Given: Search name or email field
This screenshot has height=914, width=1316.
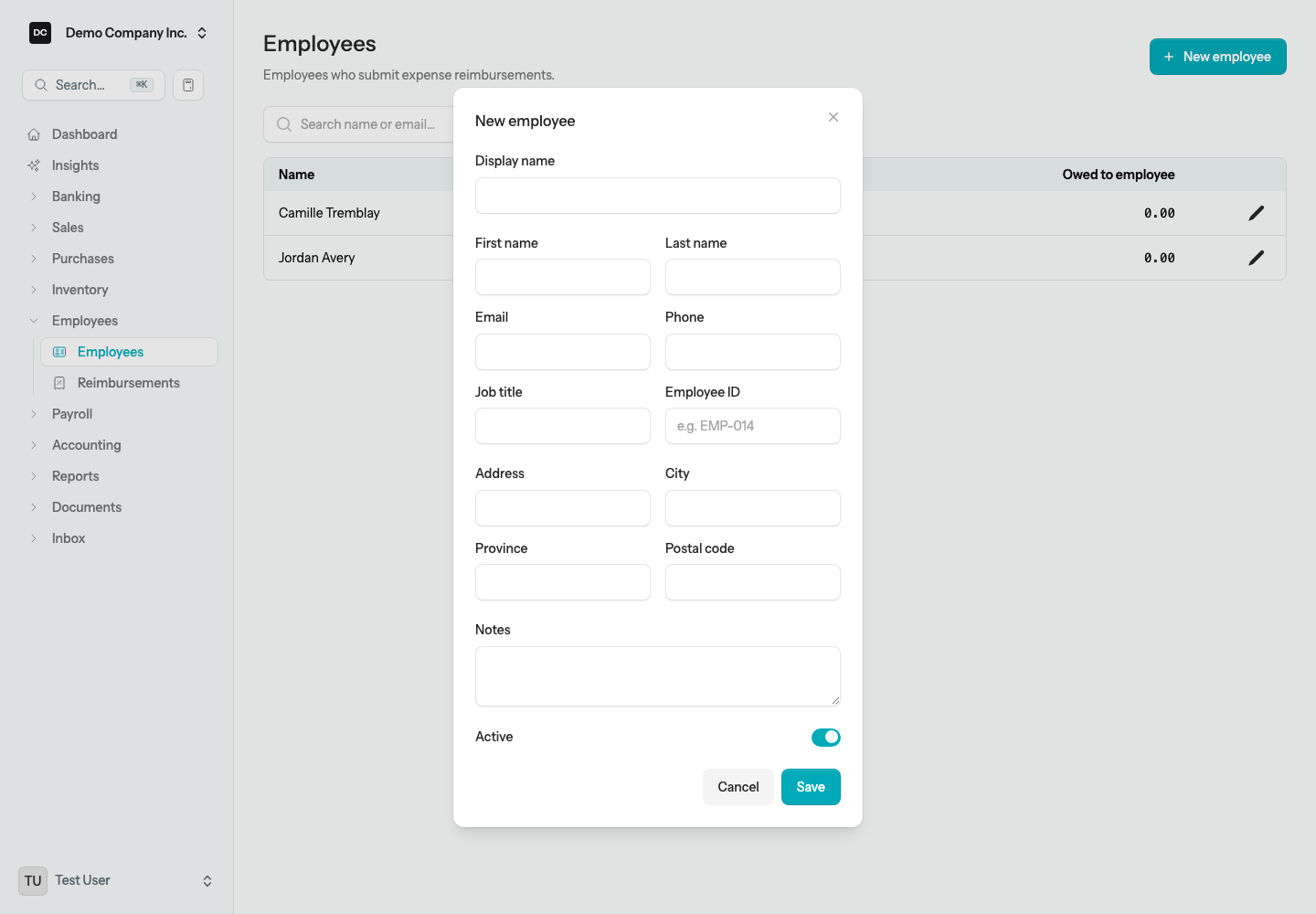Looking at the screenshot, I should (x=358, y=124).
